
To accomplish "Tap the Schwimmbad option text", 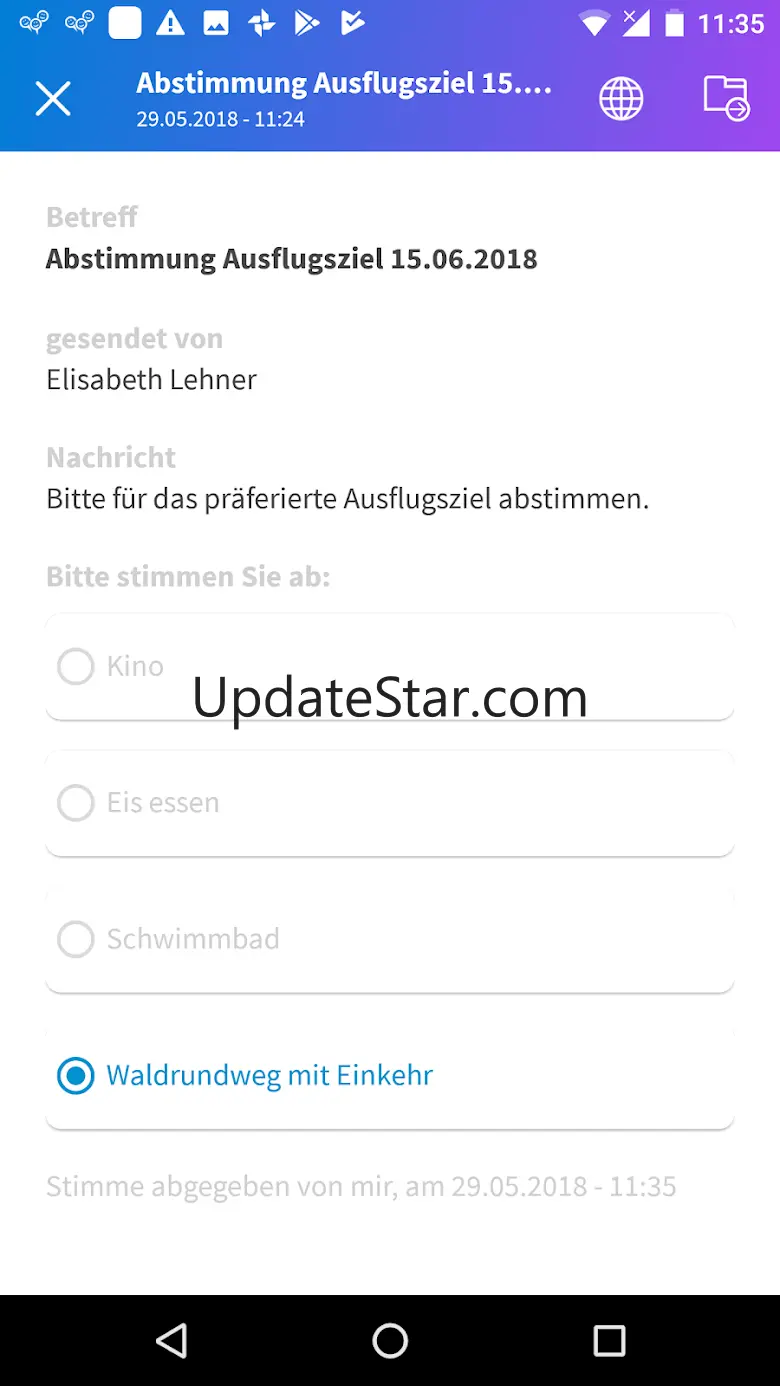I will pyautogui.click(x=193, y=939).
